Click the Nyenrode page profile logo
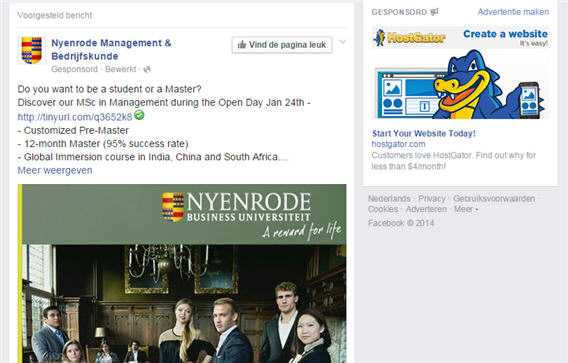Viewport: 568px width, 363px height. 32,50
